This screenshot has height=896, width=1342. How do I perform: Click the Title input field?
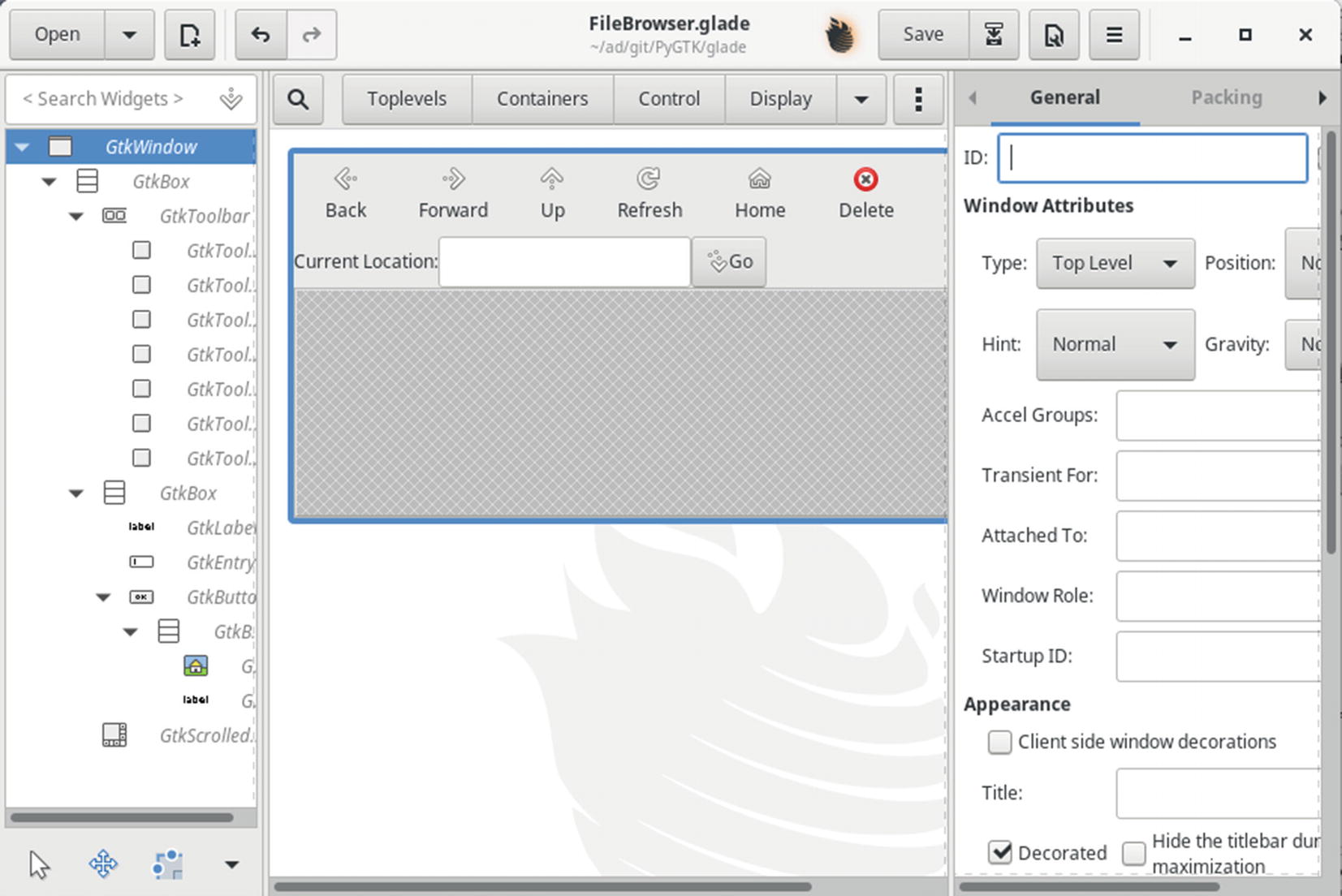[1218, 793]
